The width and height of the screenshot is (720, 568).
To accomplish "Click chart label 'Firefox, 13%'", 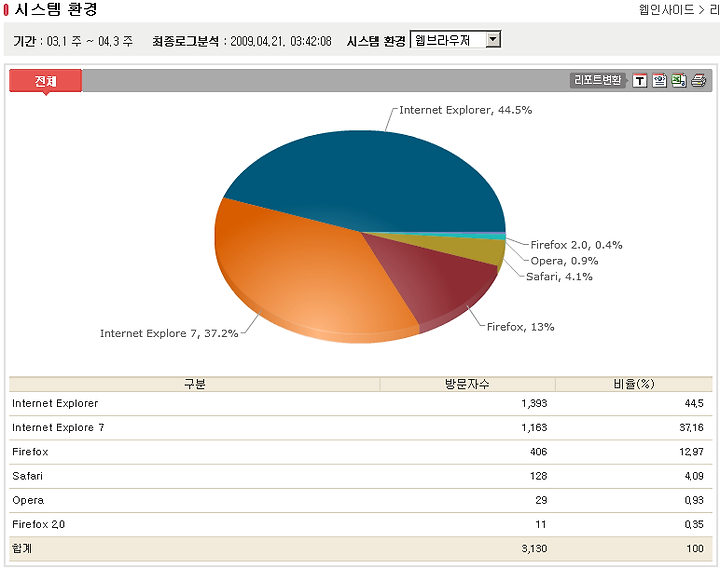I will [520, 327].
